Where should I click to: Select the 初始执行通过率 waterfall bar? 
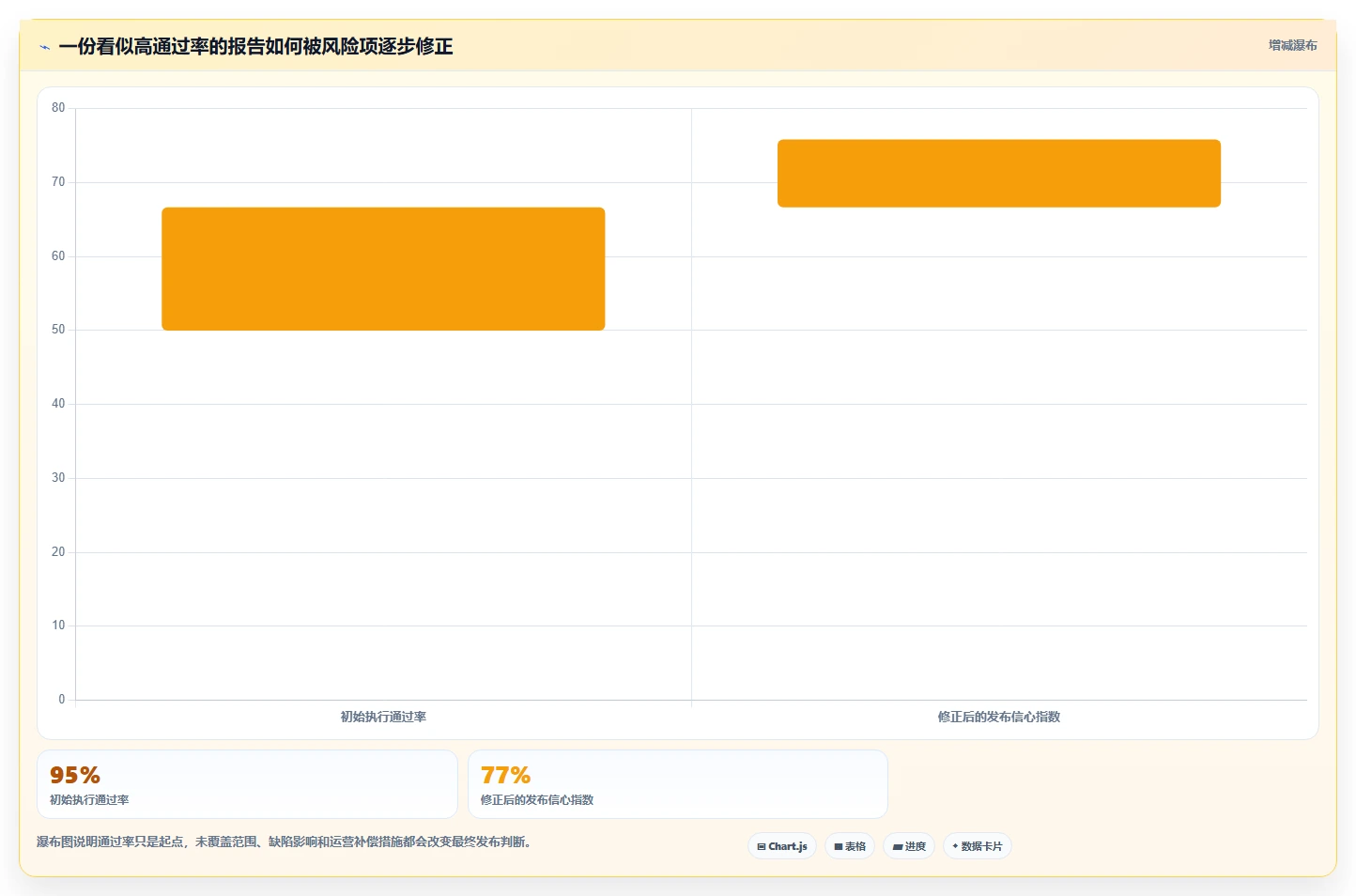click(383, 269)
